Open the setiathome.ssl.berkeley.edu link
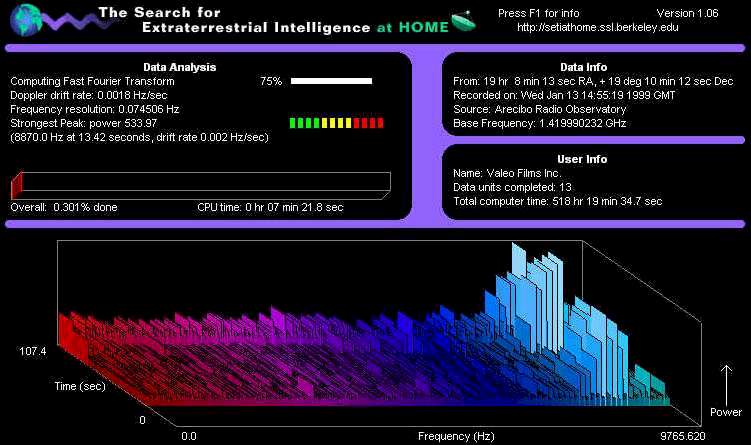This screenshot has width=751, height=445. pyautogui.click(x=598, y=27)
